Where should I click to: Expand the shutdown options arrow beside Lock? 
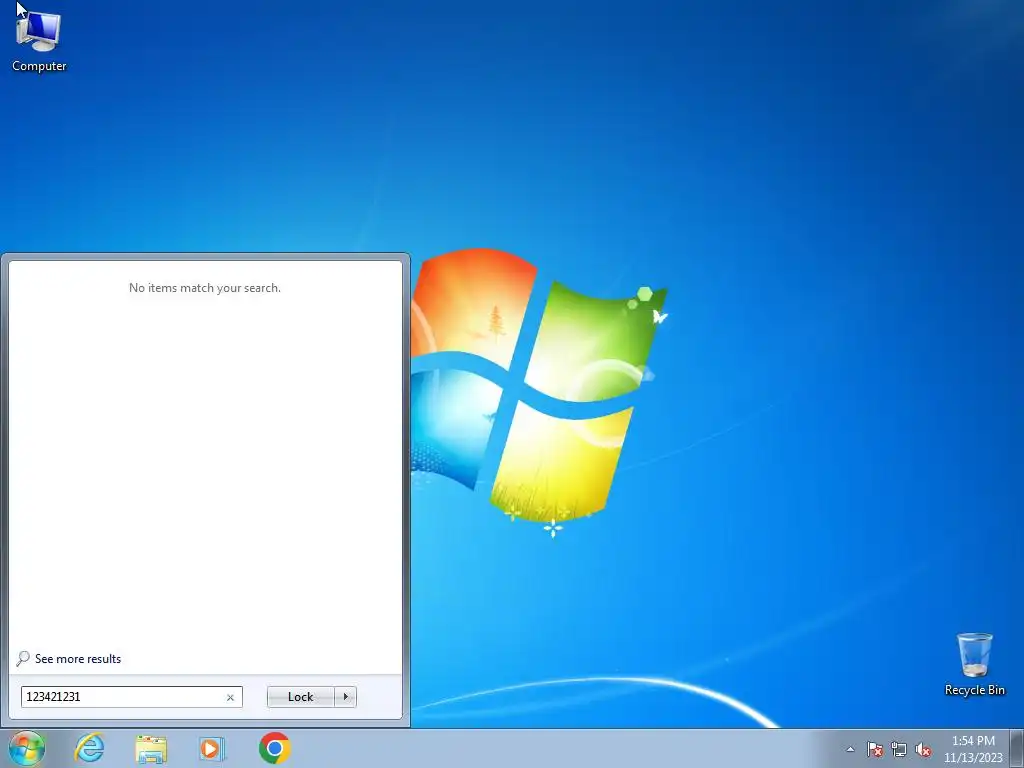[x=345, y=697]
